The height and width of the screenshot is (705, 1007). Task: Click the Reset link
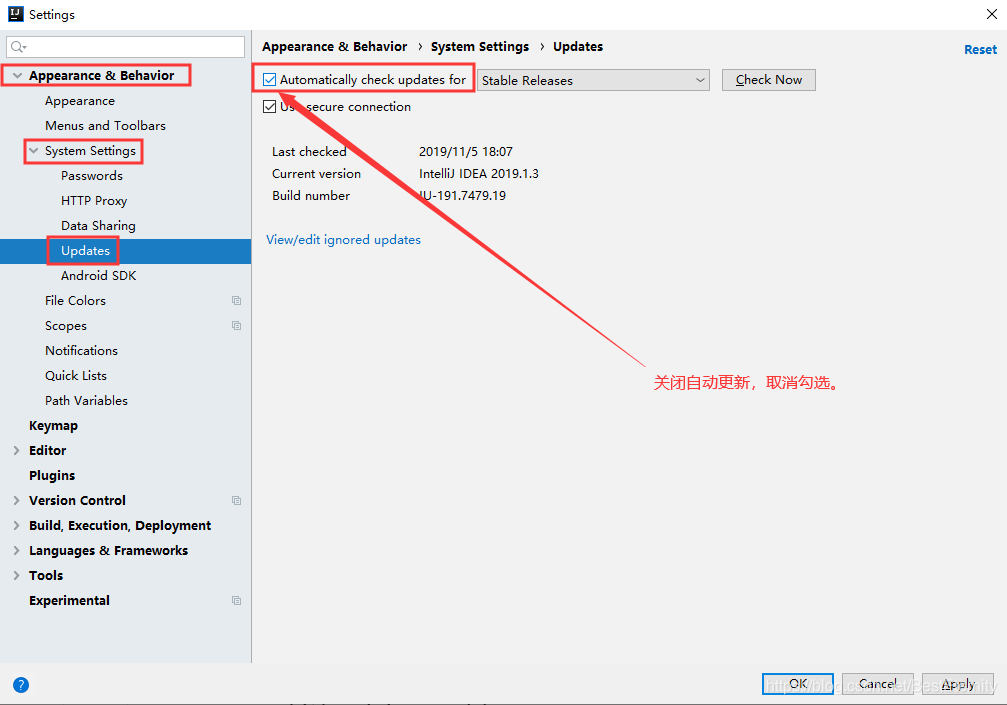980,49
